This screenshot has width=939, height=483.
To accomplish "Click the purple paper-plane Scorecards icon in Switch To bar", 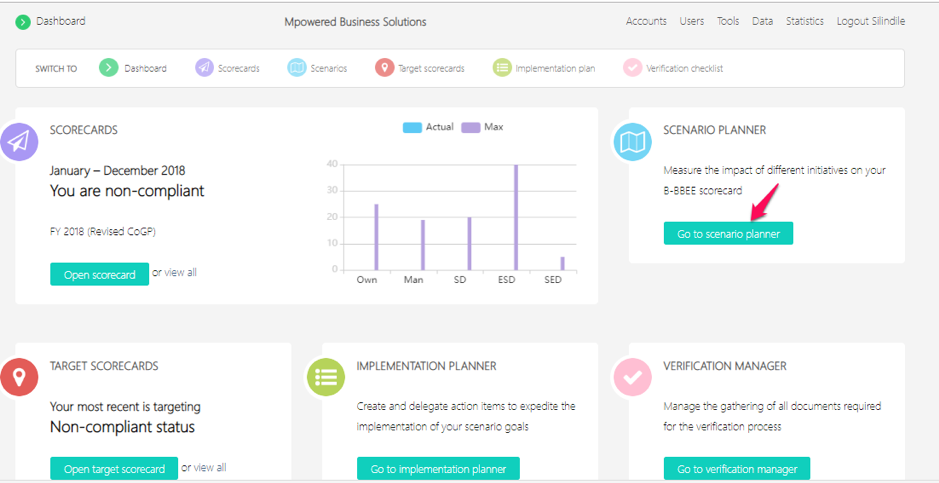I will (x=204, y=68).
